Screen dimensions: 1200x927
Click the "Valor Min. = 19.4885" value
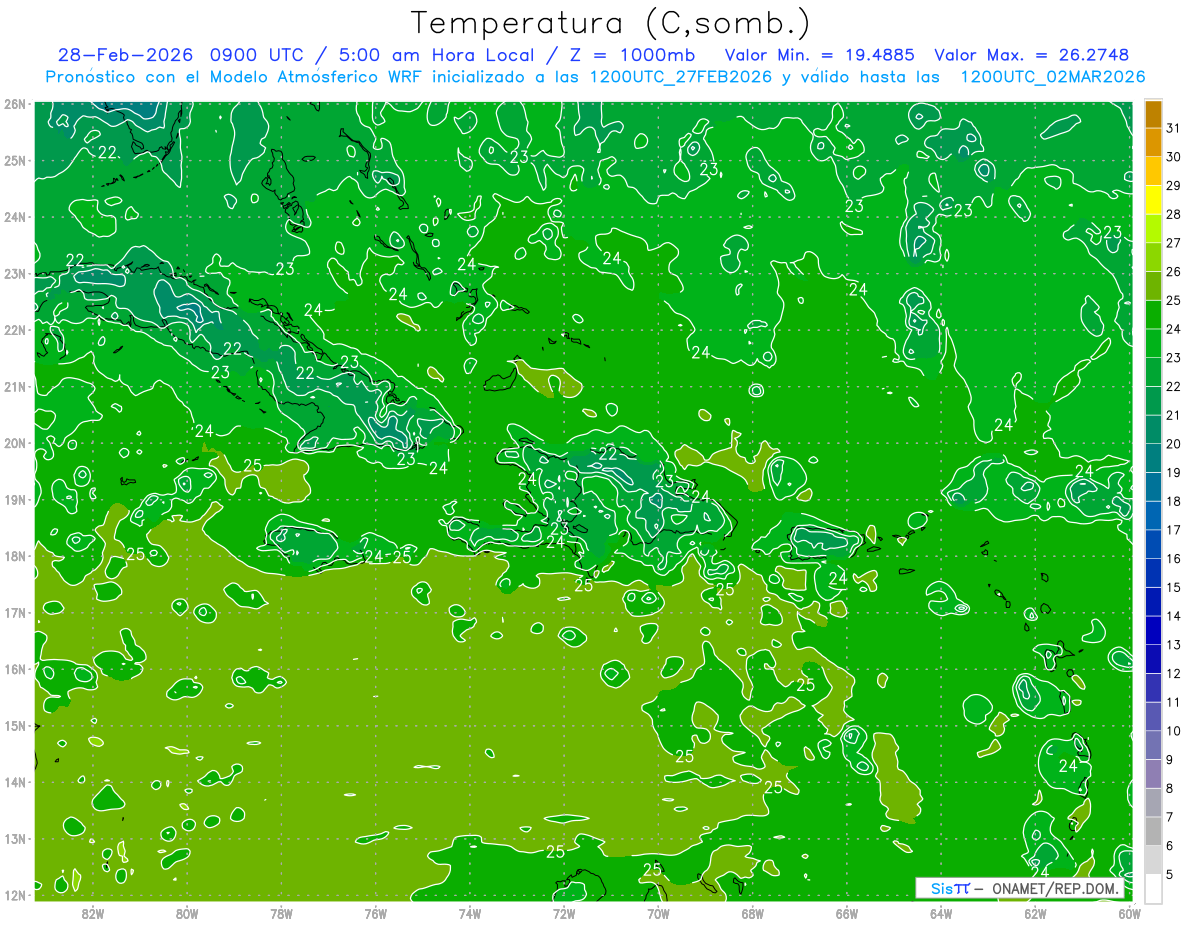click(x=819, y=55)
